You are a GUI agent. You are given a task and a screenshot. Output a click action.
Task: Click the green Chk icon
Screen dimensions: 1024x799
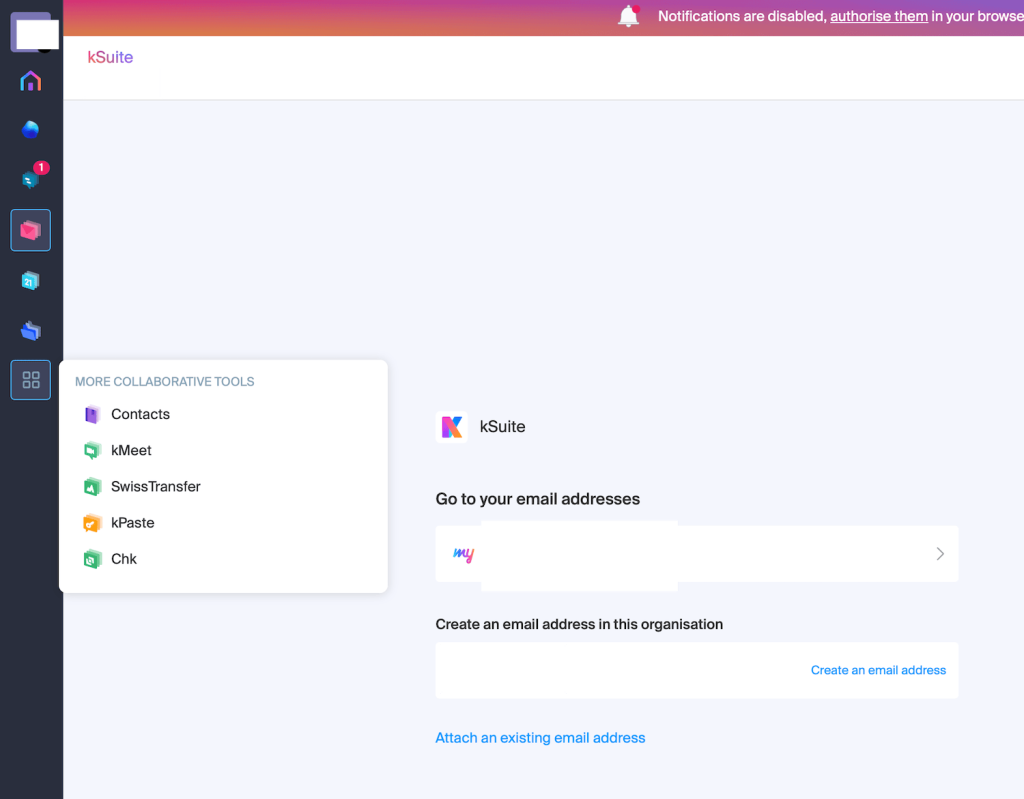coord(92,559)
